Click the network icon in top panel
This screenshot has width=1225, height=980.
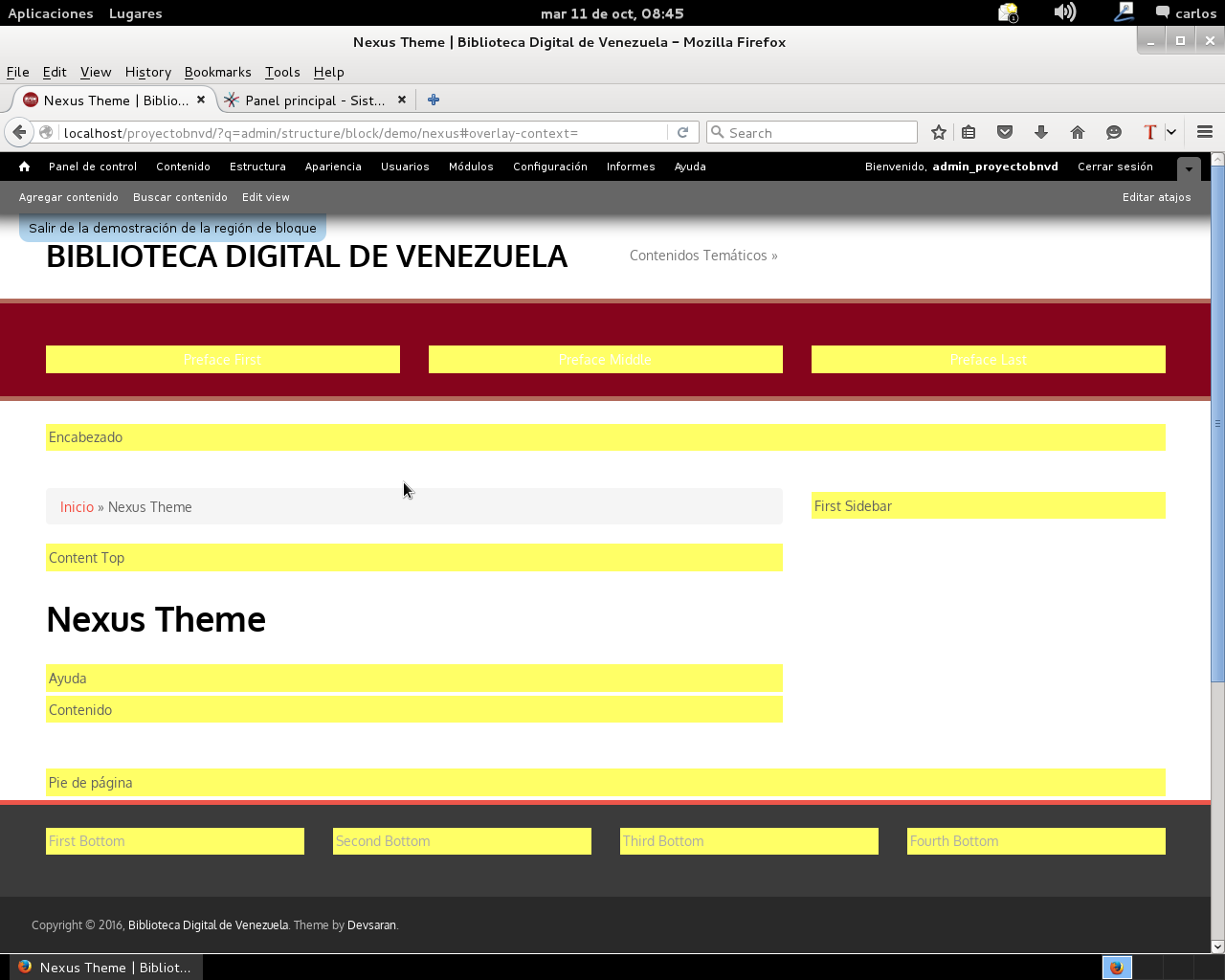[x=1125, y=12]
